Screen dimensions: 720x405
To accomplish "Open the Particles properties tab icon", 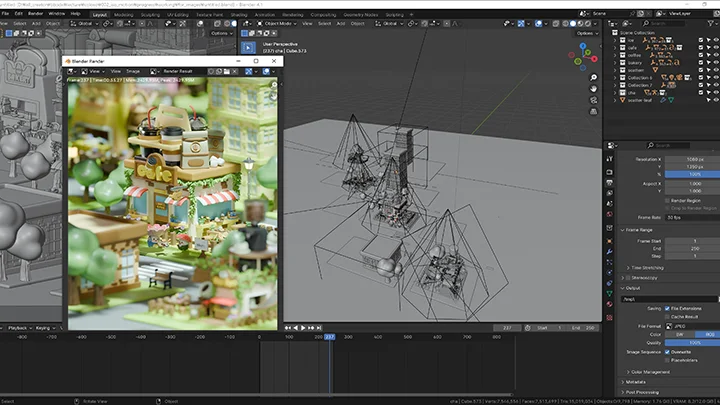I will pyautogui.click(x=609, y=262).
